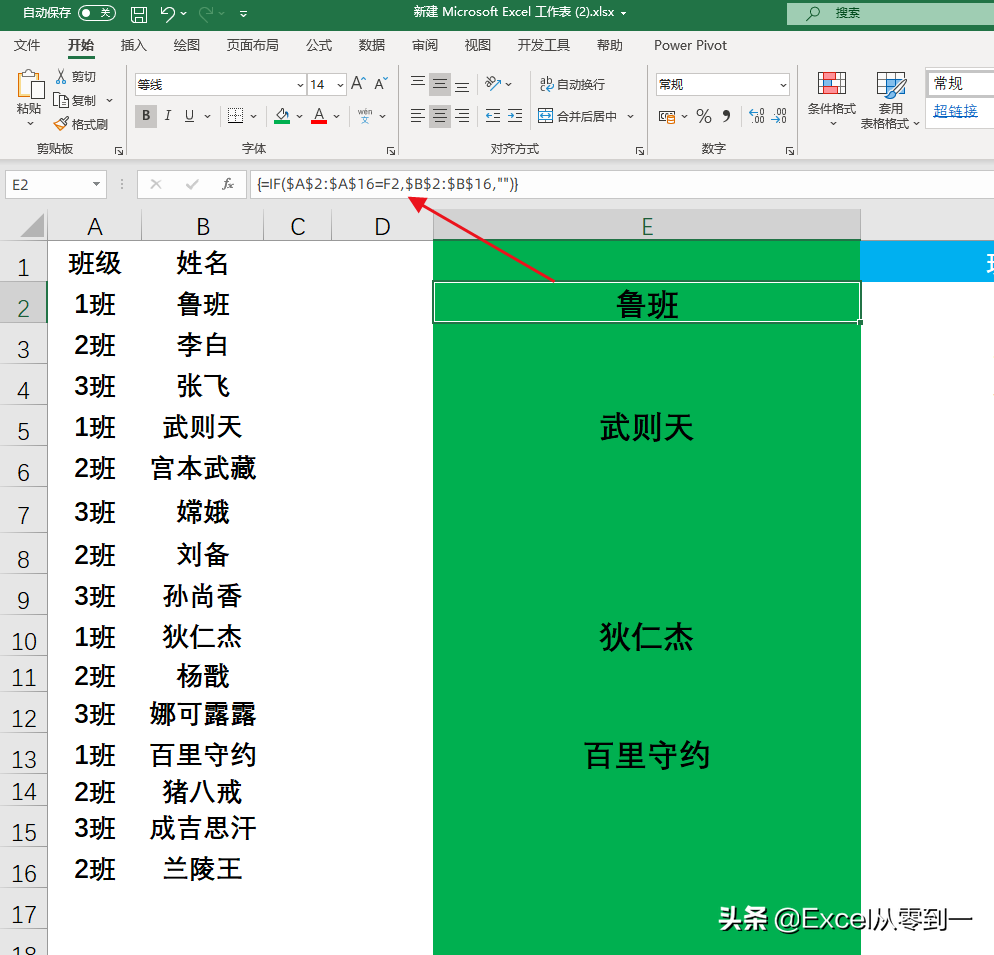The width and height of the screenshot is (994, 955).
Task: Click the accounting number format icon
Action: pos(667,117)
